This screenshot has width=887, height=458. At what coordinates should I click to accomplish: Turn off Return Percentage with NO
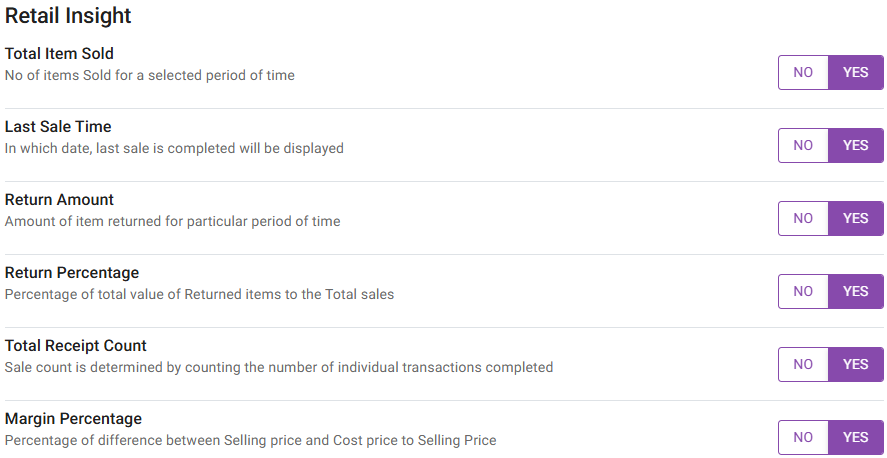pos(803,291)
